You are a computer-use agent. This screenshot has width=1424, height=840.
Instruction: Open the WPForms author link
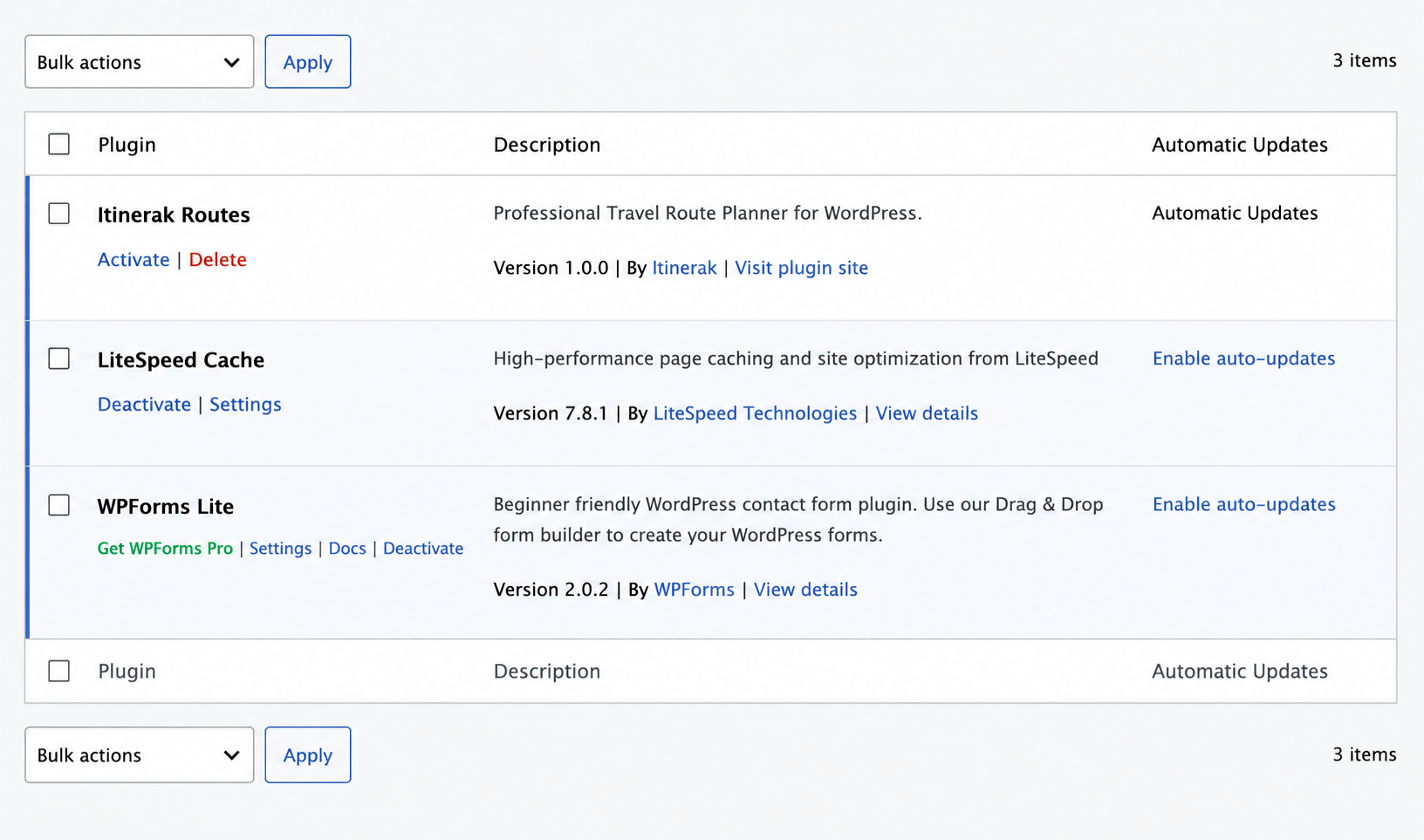coord(695,590)
